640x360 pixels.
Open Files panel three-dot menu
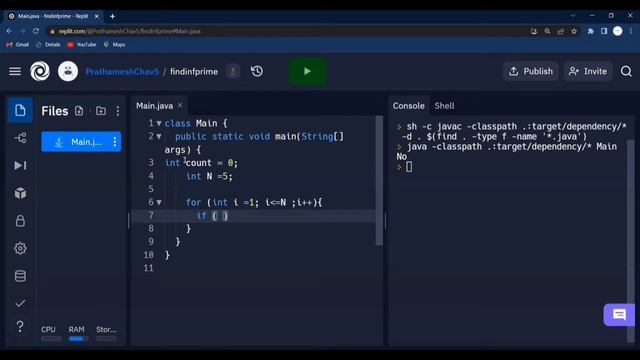(x=118, y=111)
